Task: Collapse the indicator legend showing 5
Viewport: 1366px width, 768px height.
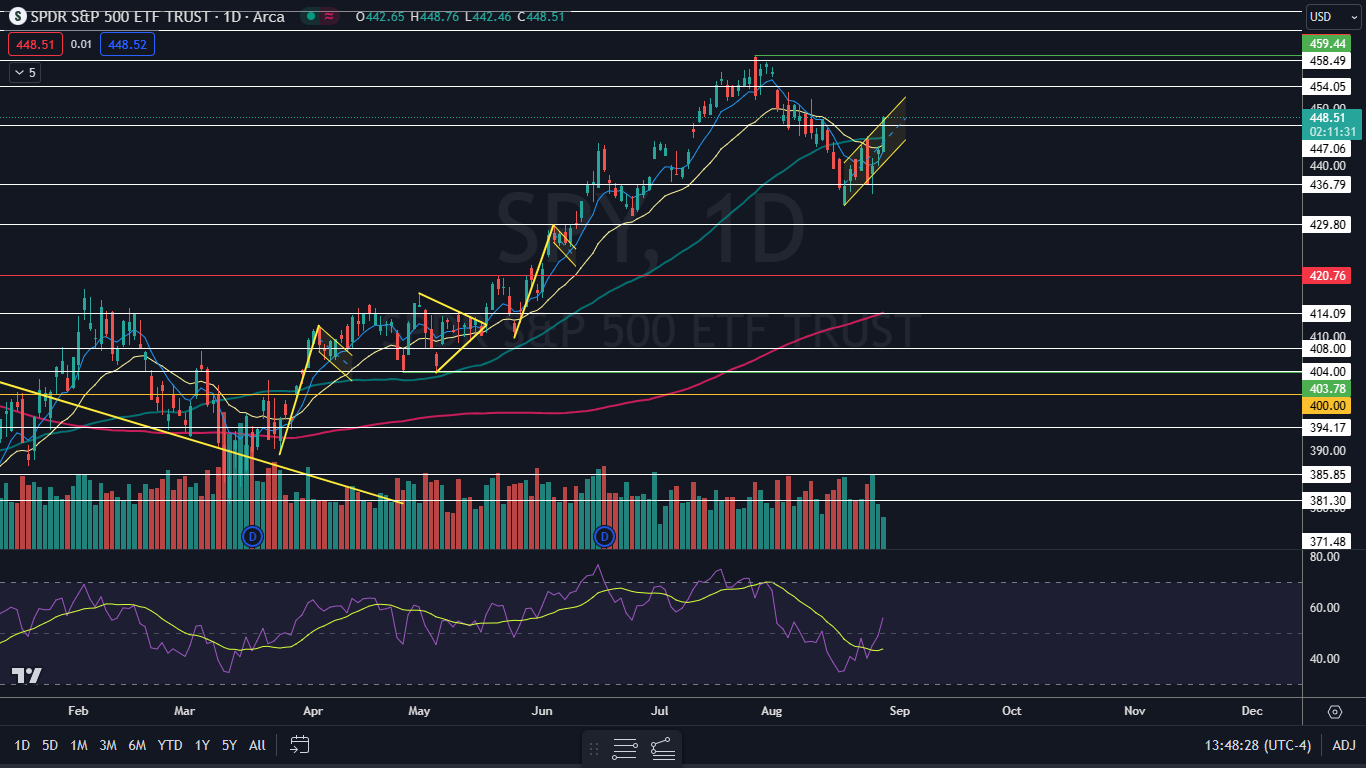Action: (24, 73)
